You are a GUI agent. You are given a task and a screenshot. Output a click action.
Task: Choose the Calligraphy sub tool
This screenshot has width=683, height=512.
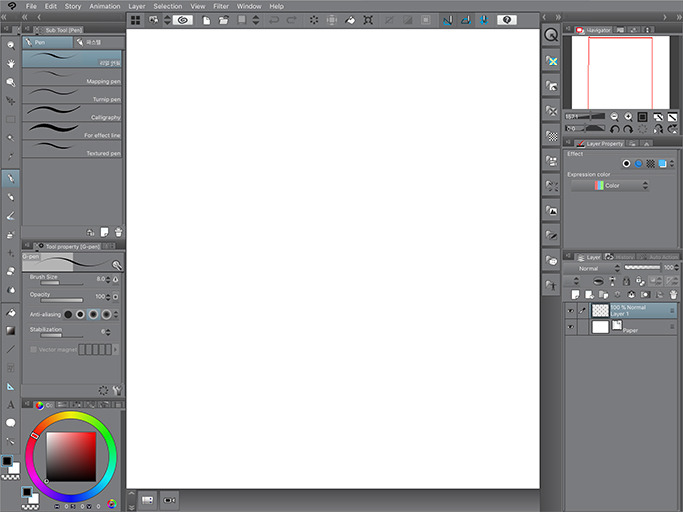pyautogui.click(x=72, y=112)
